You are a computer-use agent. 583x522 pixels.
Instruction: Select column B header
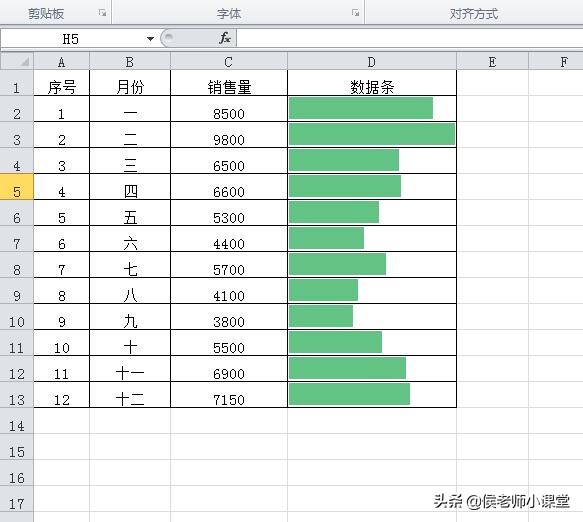pyautogui.click(x=130, y=62)
